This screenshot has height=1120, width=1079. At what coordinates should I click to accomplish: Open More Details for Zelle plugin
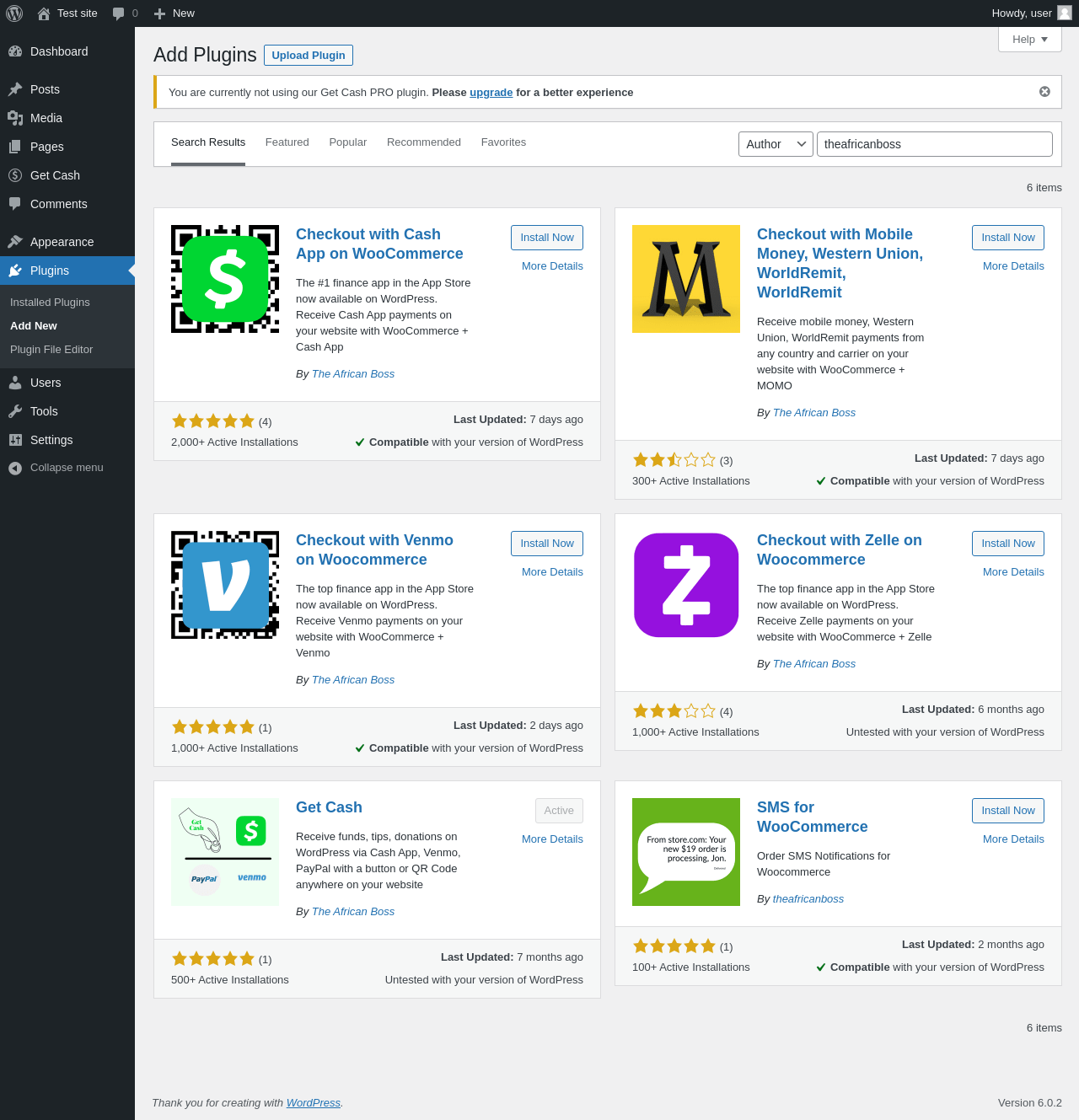(x=1013, y=572)
